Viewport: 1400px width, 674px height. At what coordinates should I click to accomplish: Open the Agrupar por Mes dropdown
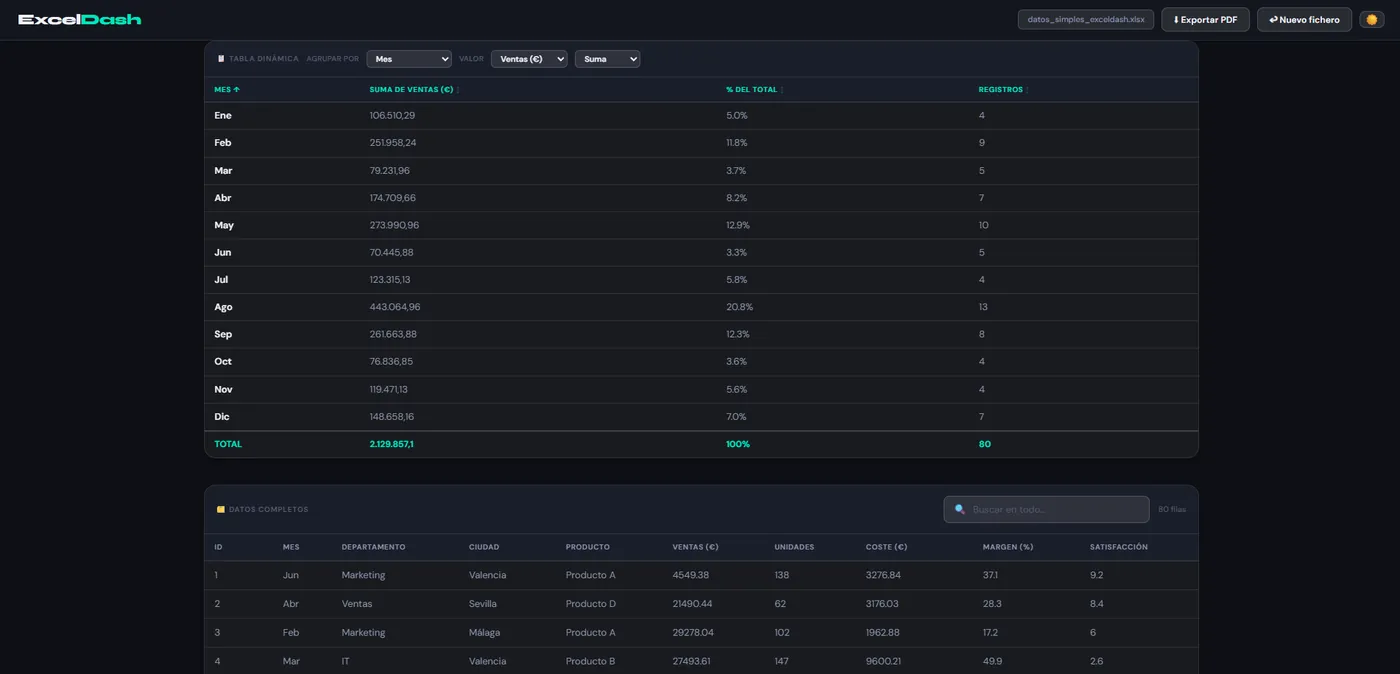(409, 59)
